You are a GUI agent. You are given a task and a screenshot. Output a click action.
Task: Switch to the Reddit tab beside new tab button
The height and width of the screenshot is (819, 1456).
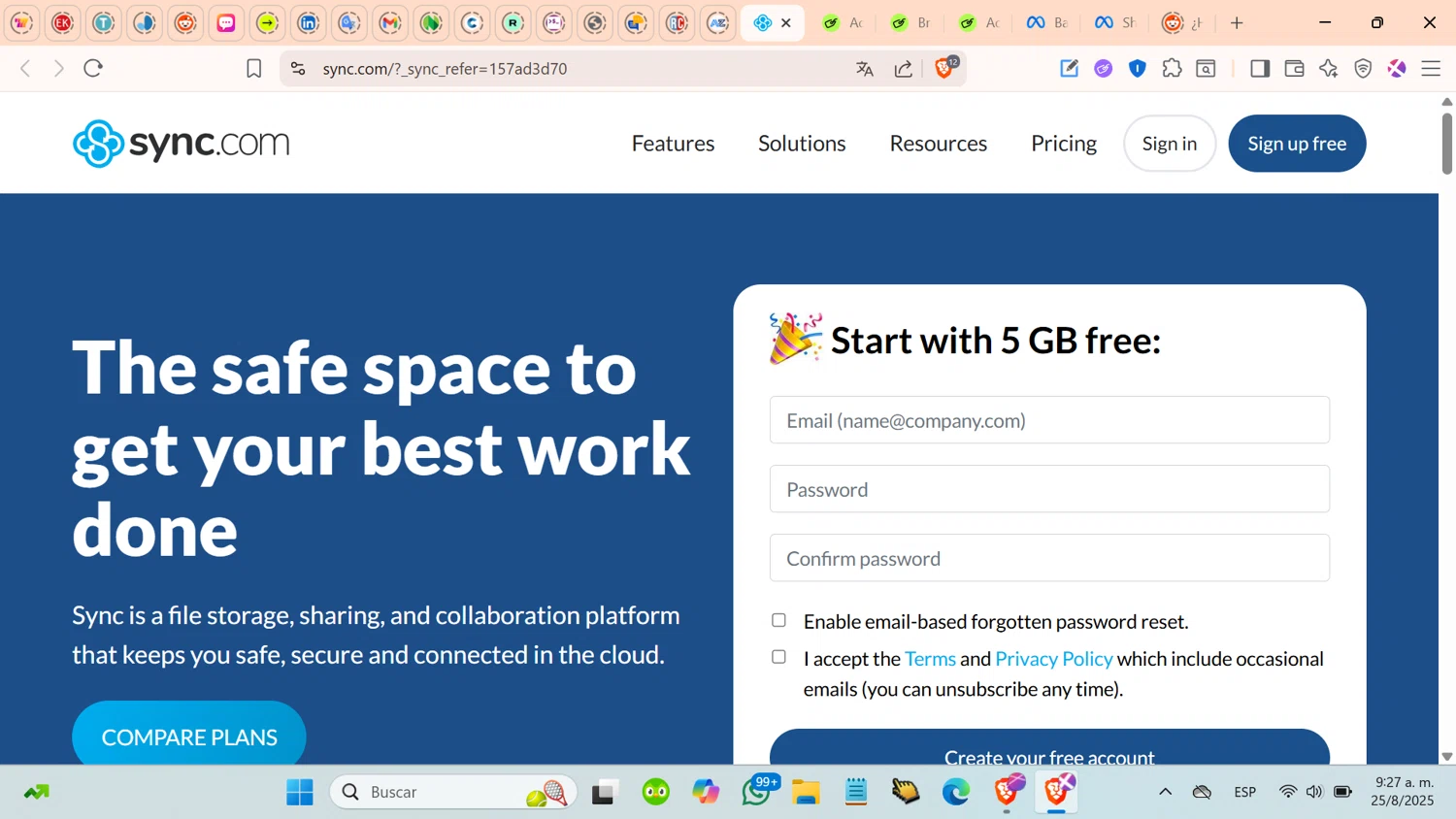(1183, 22)
